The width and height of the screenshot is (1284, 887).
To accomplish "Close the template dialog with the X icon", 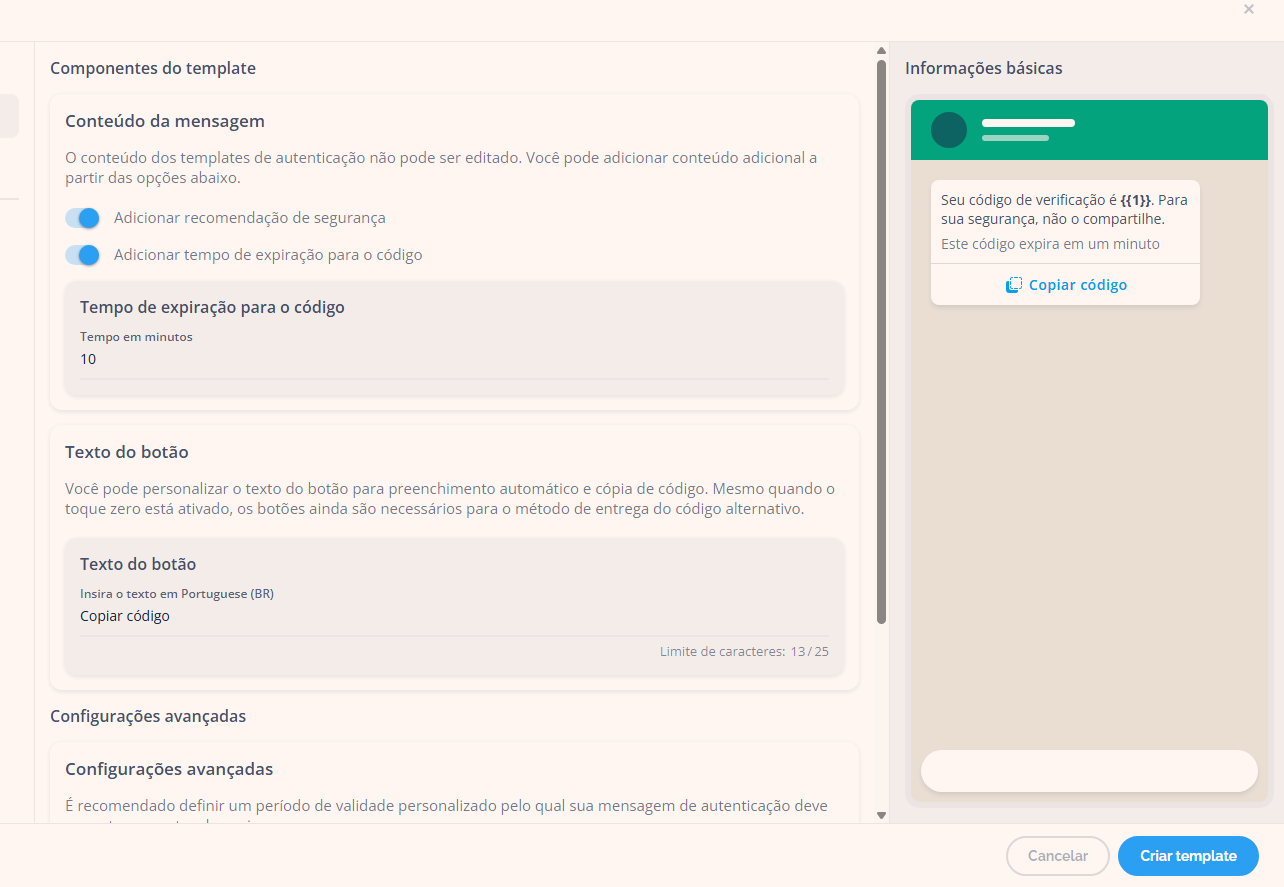I will (x=1249, y=9).
